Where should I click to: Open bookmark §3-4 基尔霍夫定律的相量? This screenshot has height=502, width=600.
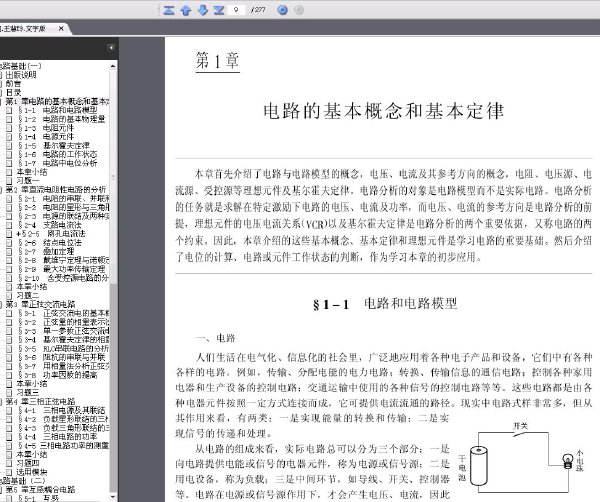pyautogui.click(x=64, y=340)
